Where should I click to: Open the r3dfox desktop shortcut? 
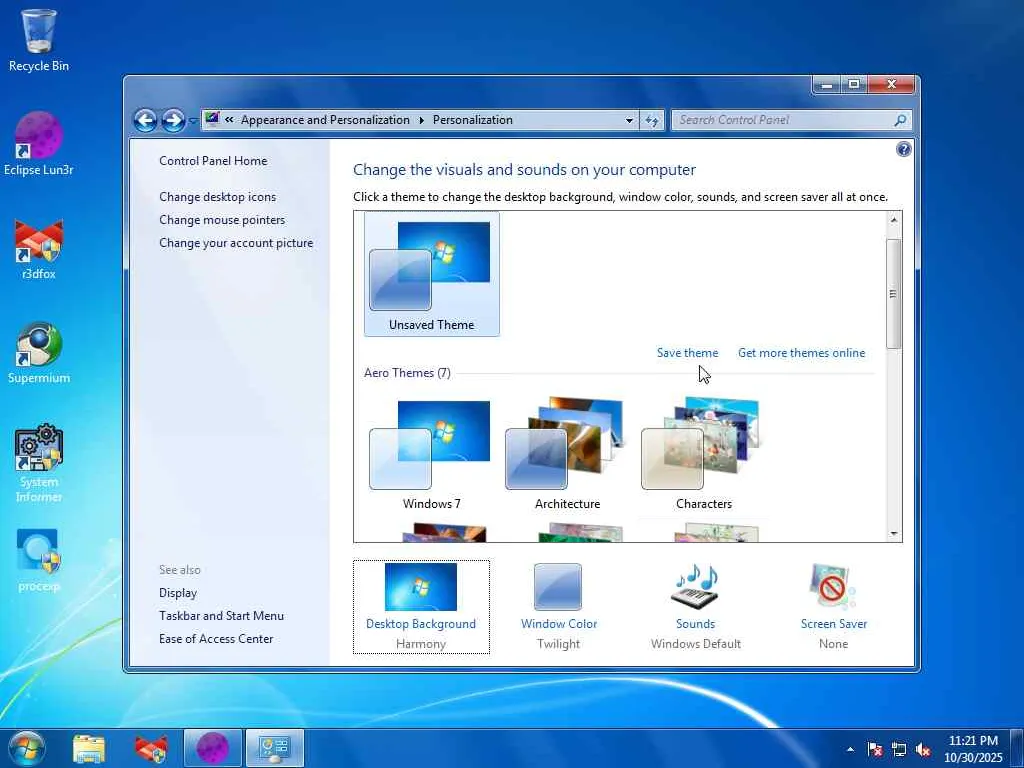tap(39, 249)
